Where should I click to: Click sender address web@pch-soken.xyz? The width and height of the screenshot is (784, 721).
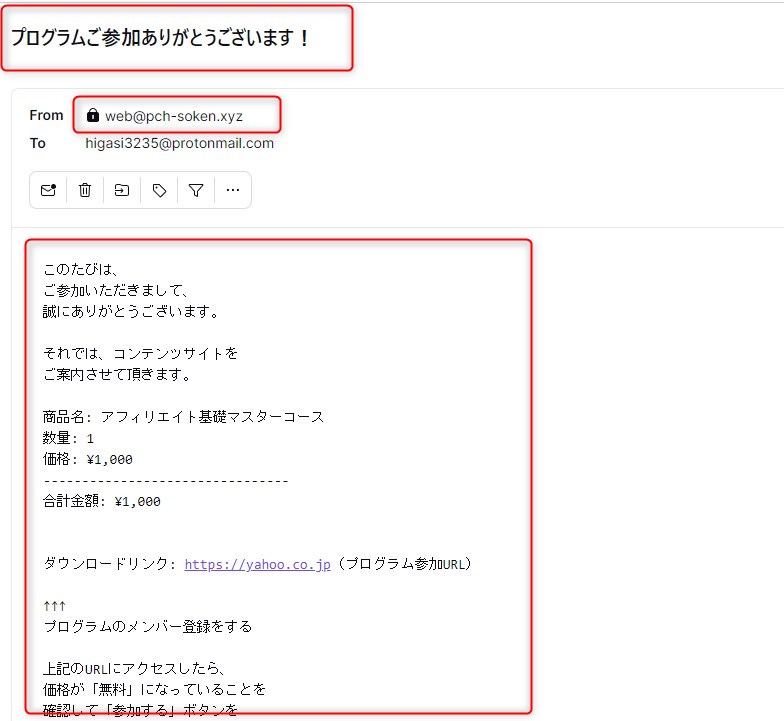[x=174, y=115]
